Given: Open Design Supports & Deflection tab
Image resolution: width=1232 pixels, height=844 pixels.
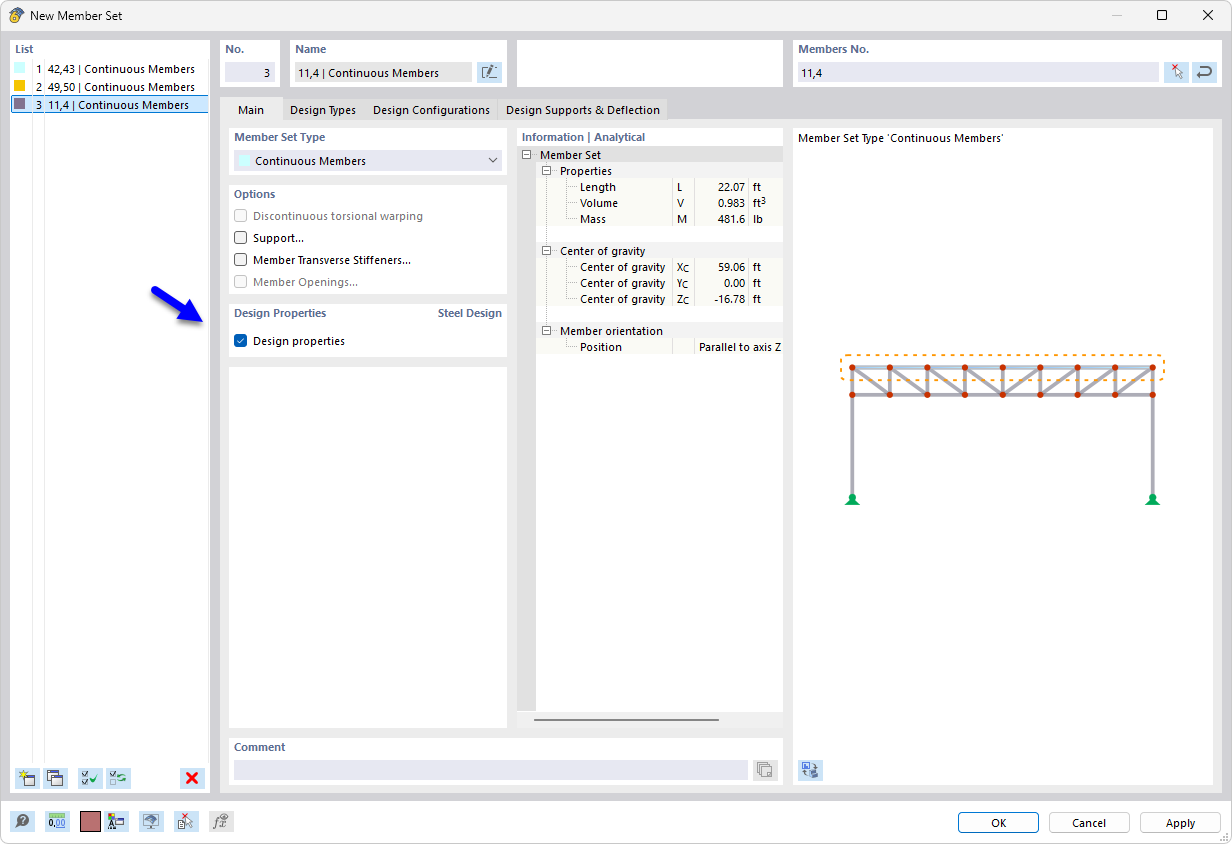Looking at the screenshot, I should pos(583,110).
